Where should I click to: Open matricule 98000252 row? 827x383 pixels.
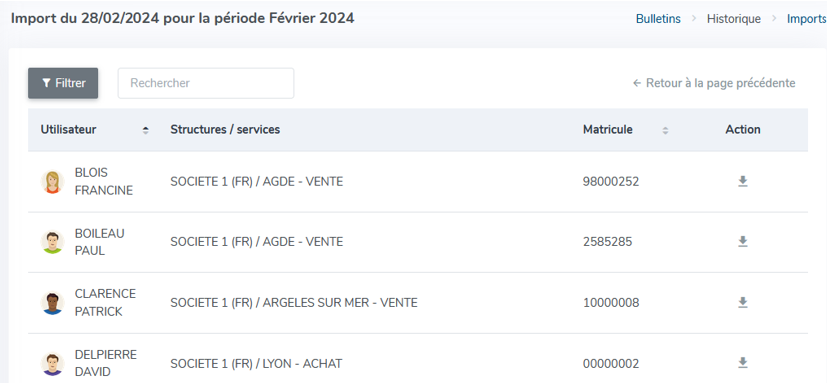click(x=418, y=182)
